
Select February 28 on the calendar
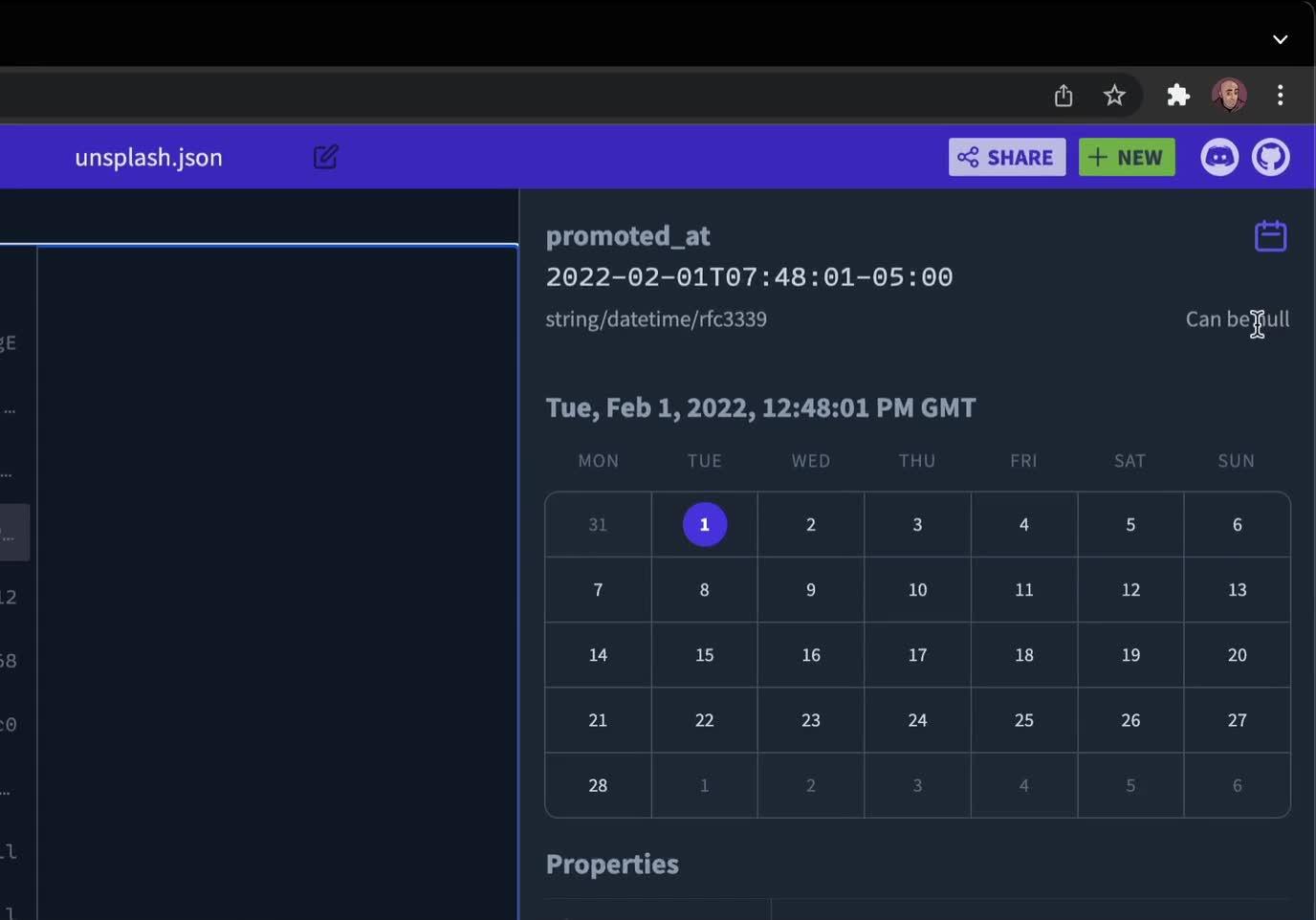coord(598,785)
